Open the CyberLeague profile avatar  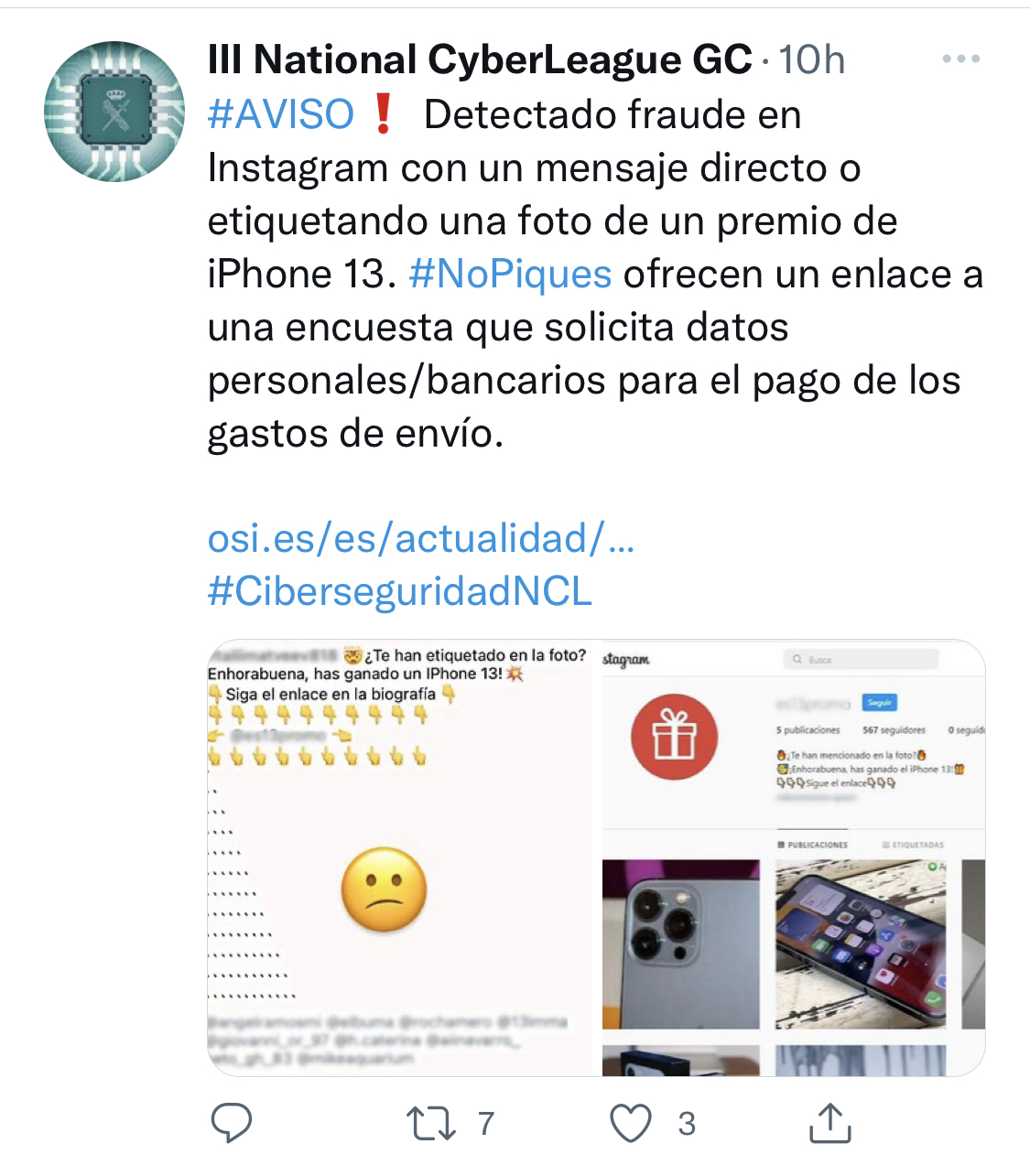point(114,112)
